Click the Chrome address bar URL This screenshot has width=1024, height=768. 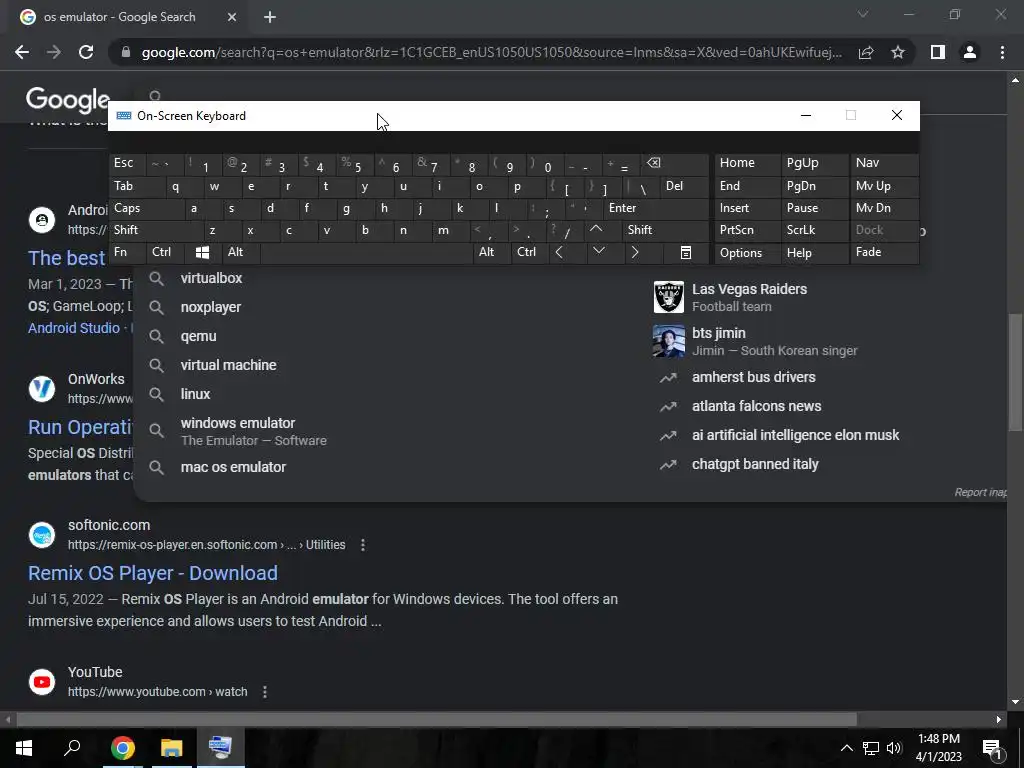click(x=491, y=52)
